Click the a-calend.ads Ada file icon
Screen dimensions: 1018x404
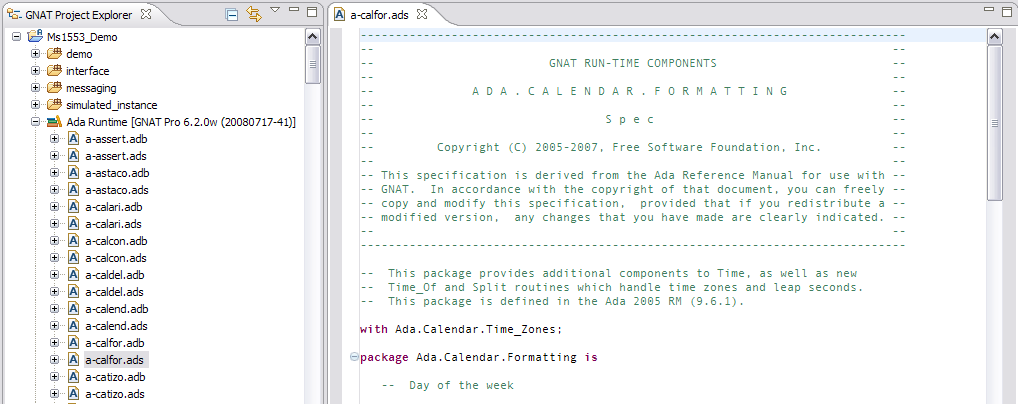tap(73, 325)
